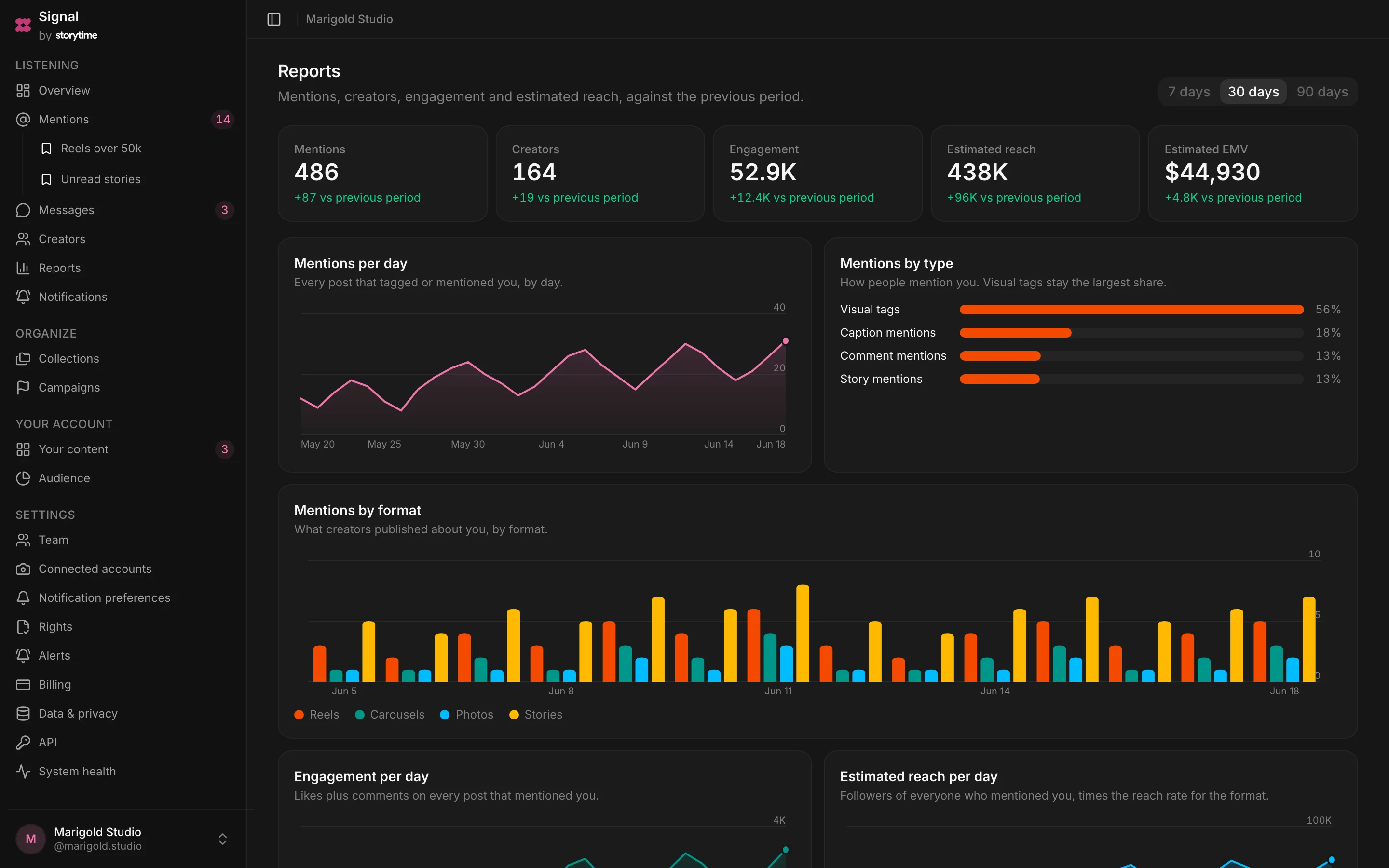Click the Estimated EMV $44,930 card
This screenshot has width=1389, height=868.
1253,174
